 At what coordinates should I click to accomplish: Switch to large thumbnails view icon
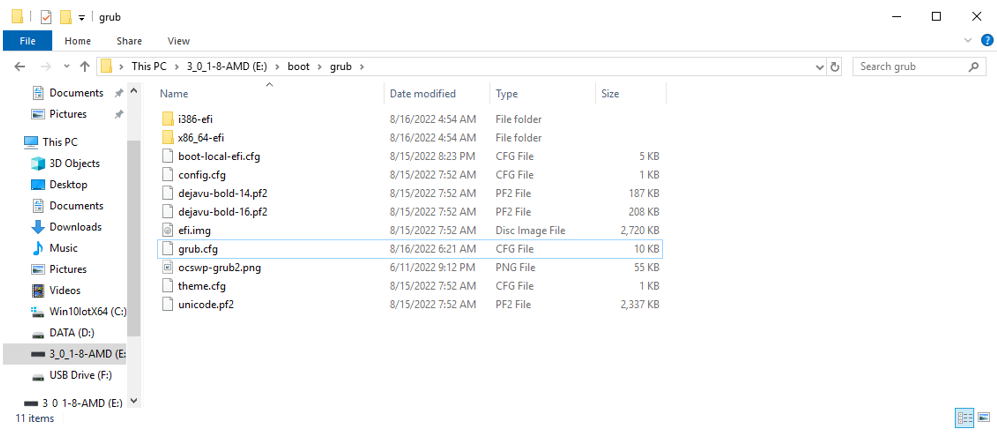coord(983,418)
